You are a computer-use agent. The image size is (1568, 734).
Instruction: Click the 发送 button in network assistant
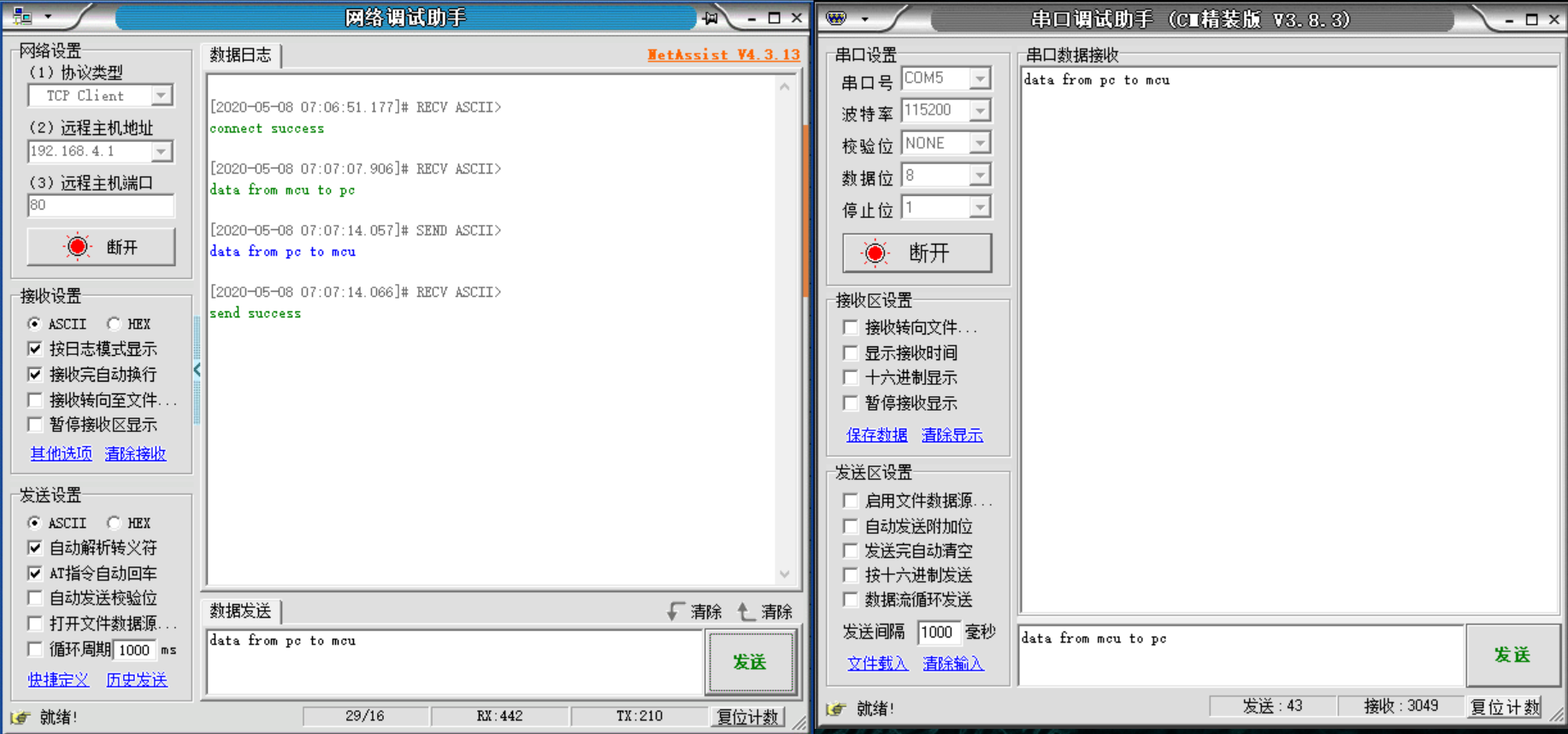pyautogui.click(x=750, y=661)
